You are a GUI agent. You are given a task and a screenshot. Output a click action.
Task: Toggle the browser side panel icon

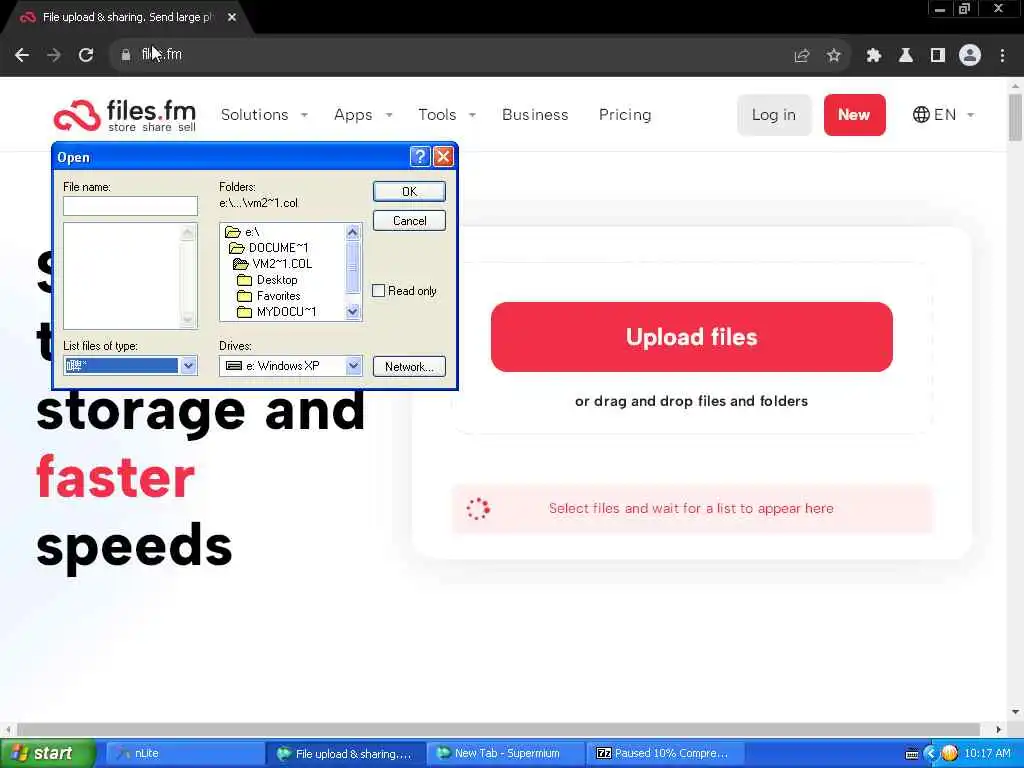pyautogui.click(x=937, y=56)
